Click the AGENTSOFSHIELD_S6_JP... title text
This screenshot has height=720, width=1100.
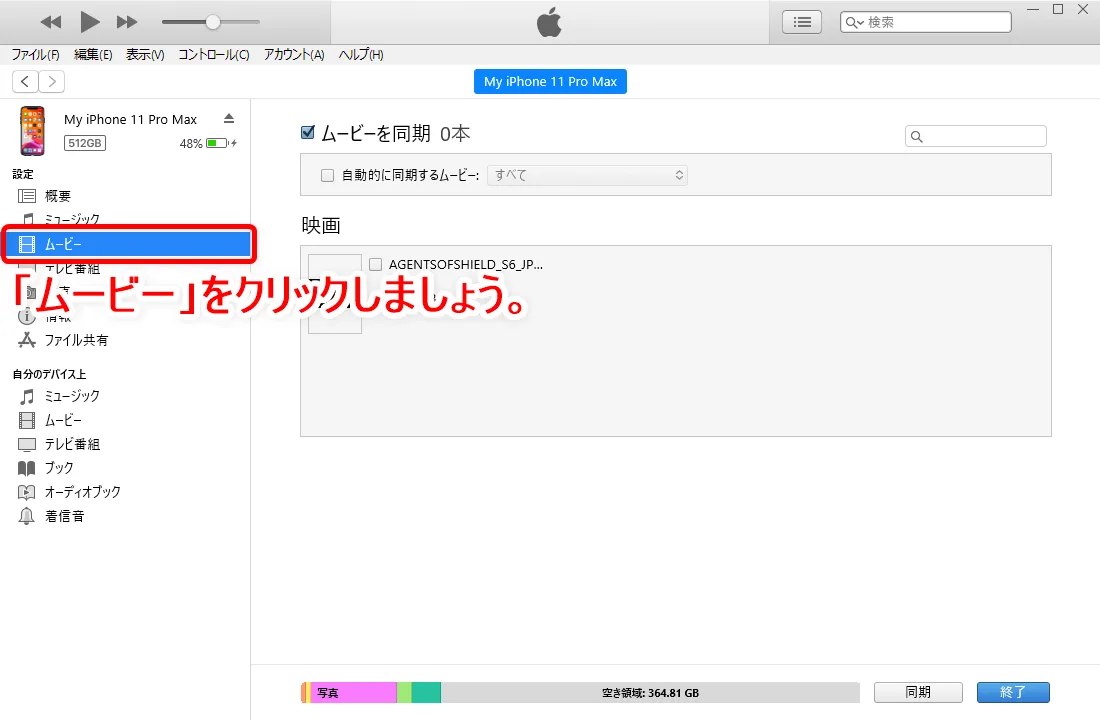tap(466, 265)
